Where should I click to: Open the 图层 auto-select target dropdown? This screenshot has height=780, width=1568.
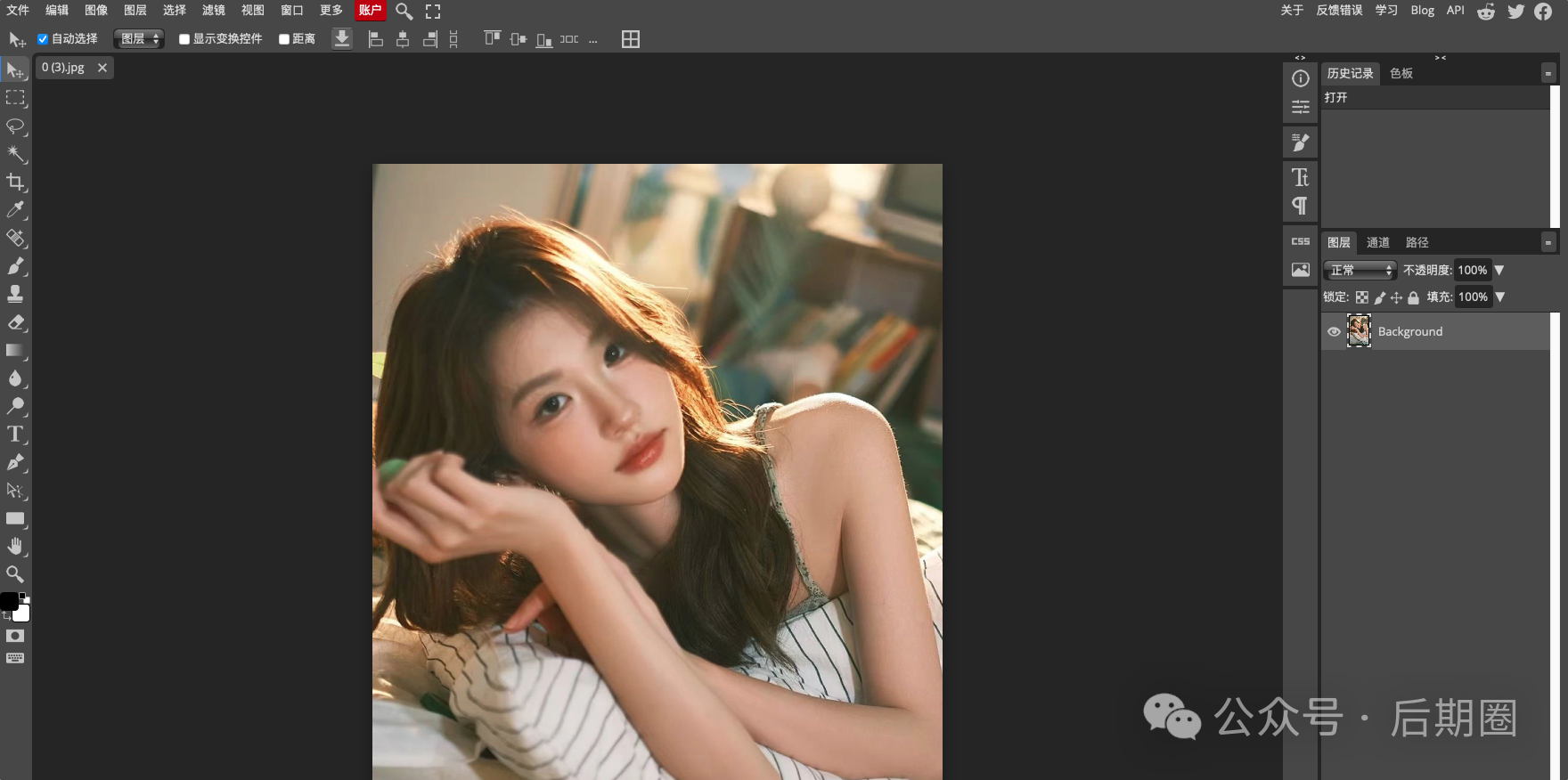click(139, 39)
